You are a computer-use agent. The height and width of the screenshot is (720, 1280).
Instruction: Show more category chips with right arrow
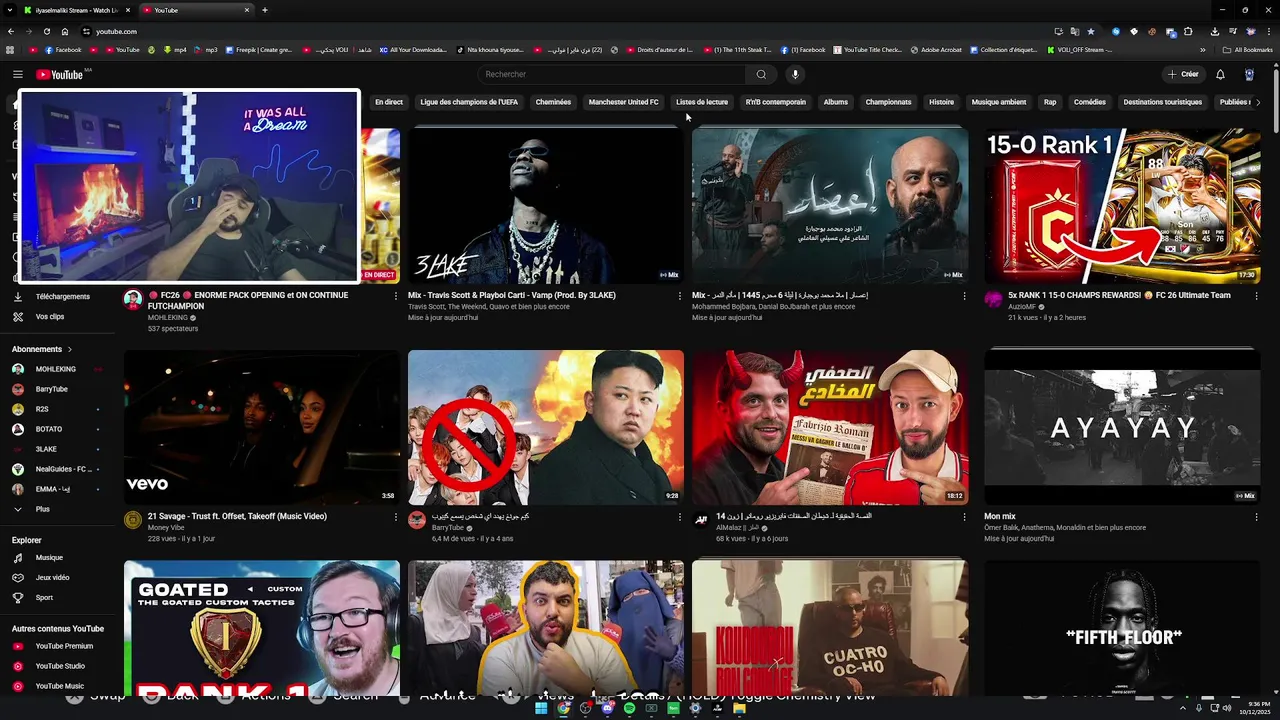(1257, 102)
